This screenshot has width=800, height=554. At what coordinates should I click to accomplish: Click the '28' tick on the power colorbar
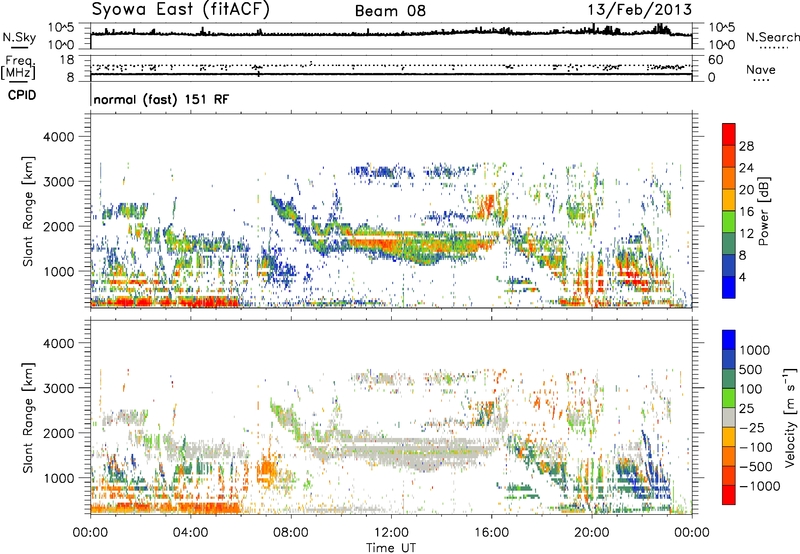click(x=746, y=146)
